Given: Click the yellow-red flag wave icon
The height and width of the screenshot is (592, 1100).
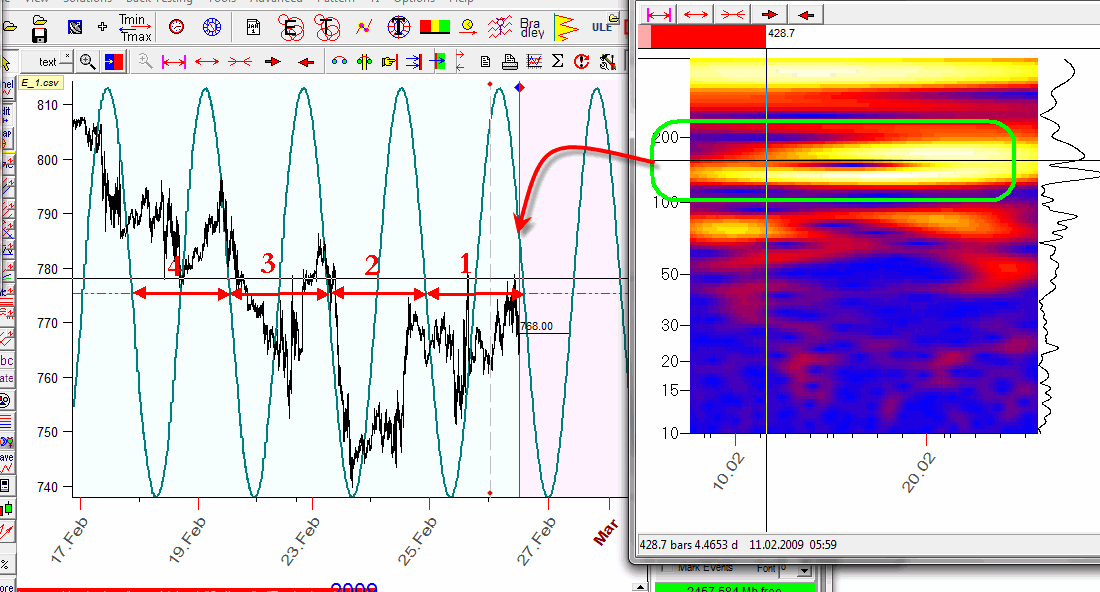Looking at the screenshot, I should click(x=565, y=27).
